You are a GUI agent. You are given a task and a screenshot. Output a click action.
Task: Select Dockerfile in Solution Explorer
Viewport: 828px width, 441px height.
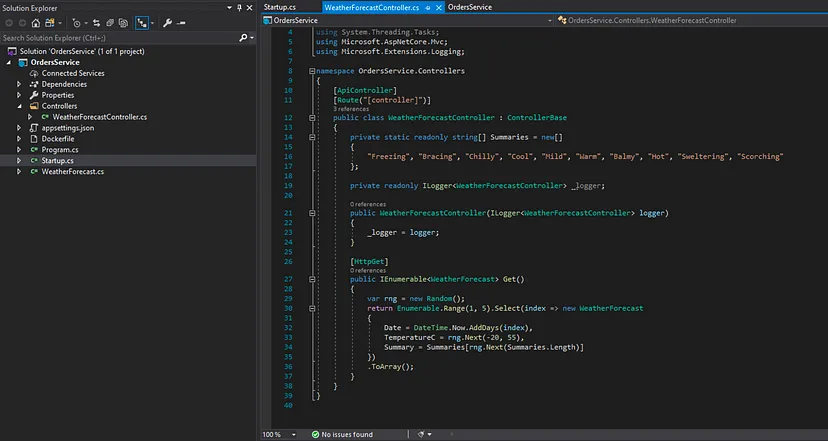click(58, 139)
